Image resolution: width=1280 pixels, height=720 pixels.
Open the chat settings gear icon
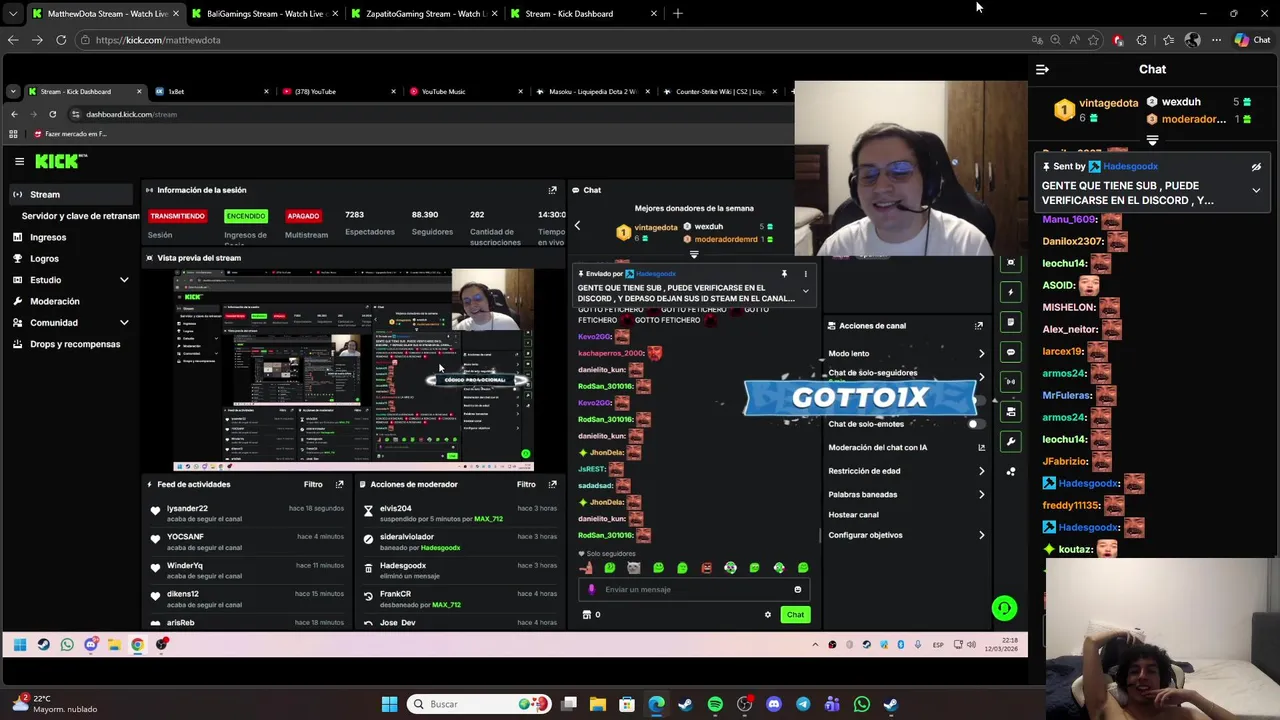tap(768, 615)
